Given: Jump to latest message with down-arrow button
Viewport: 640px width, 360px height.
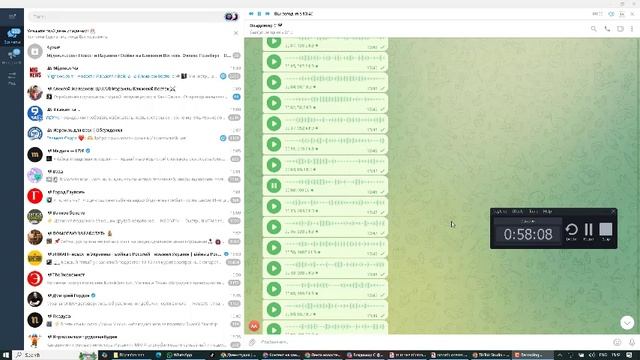Looking at the screenshot, I should tap(627, 323).
